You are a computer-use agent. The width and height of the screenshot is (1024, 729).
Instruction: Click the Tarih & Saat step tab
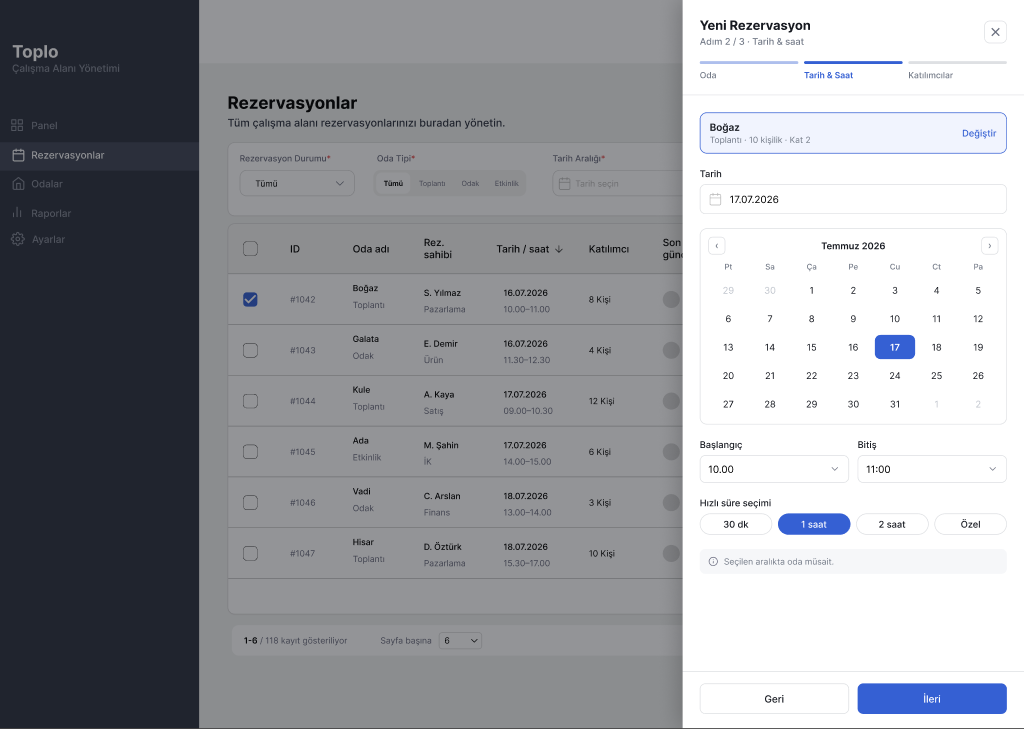[853, 71]
